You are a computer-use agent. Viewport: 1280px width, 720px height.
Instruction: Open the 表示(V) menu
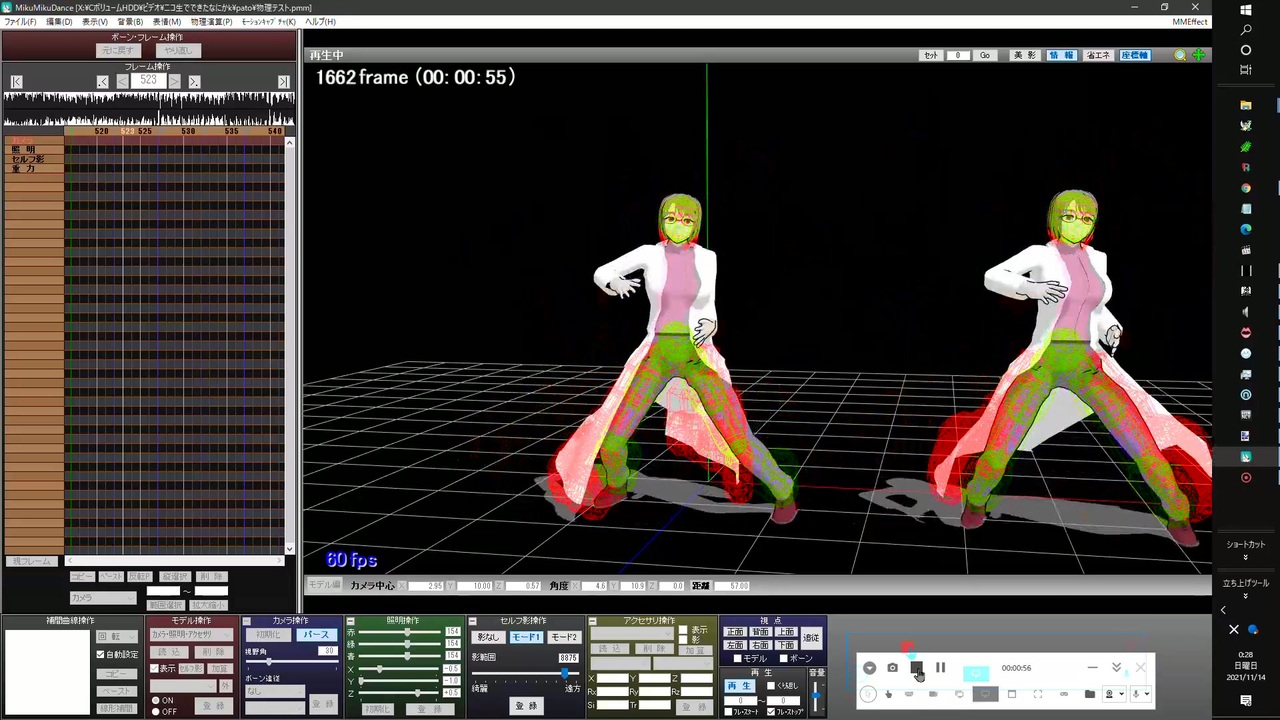pyautogui.click(x=95, y=22)
